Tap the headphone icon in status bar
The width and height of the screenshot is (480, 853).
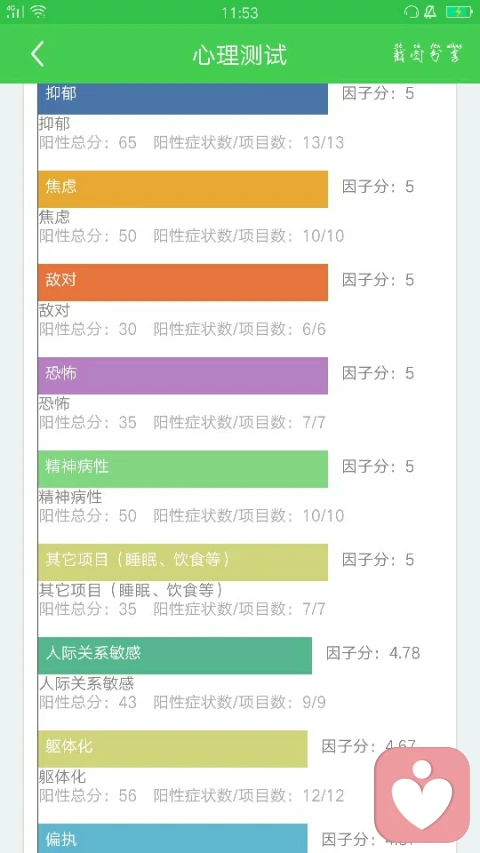(411, 11)
